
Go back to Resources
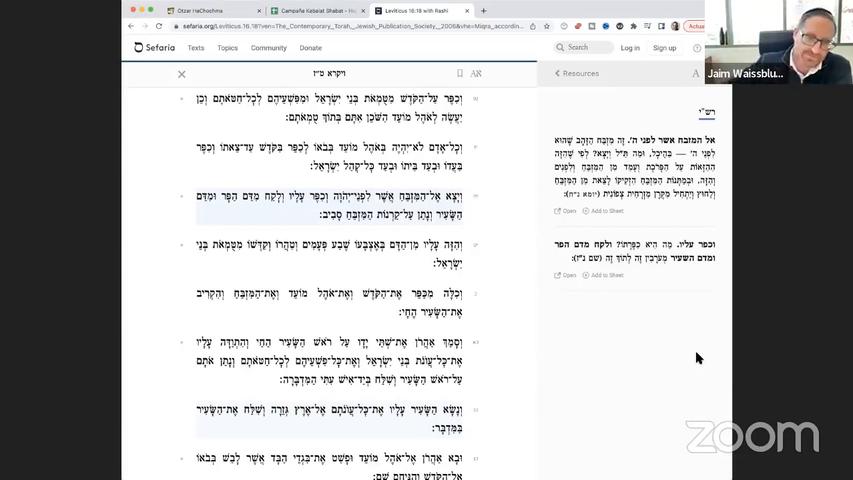coord(577,73)
